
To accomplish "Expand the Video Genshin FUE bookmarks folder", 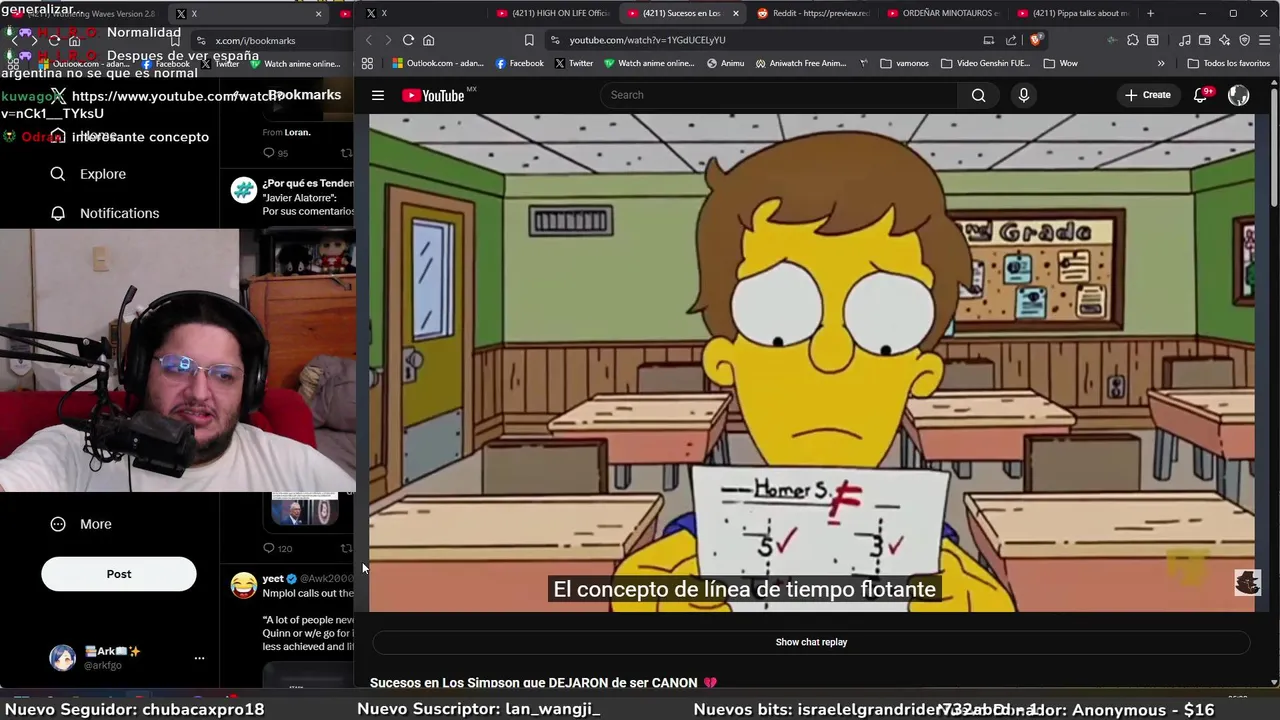I will (984, 63).
